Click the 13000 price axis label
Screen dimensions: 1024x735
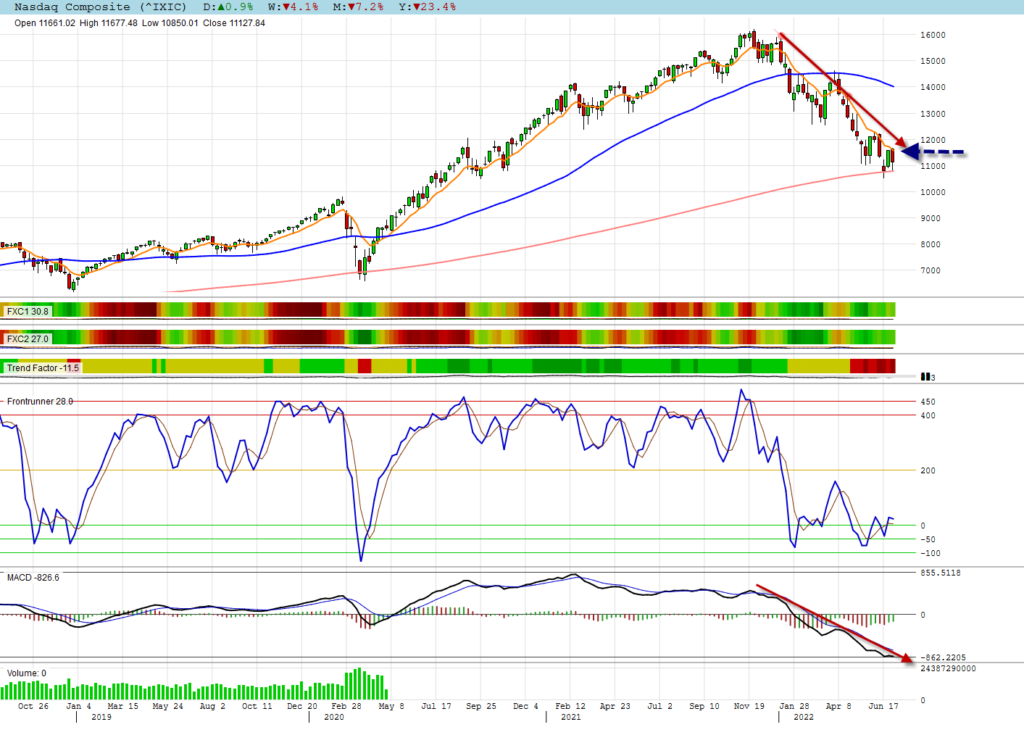[x=933, y=114]
